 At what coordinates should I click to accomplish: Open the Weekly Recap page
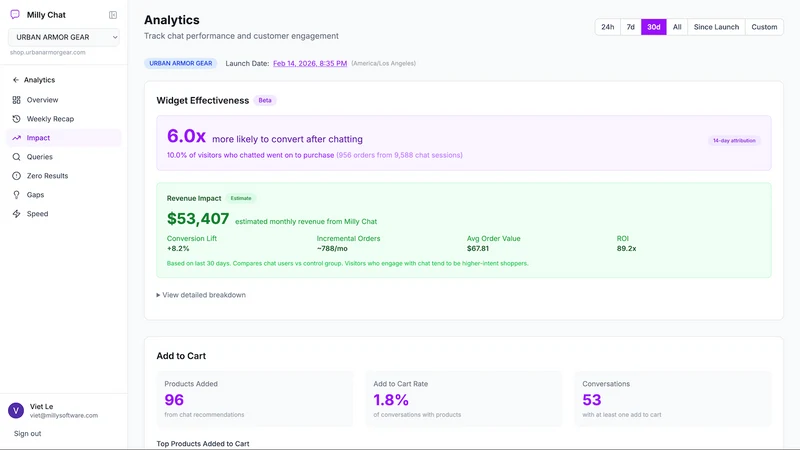64,119
